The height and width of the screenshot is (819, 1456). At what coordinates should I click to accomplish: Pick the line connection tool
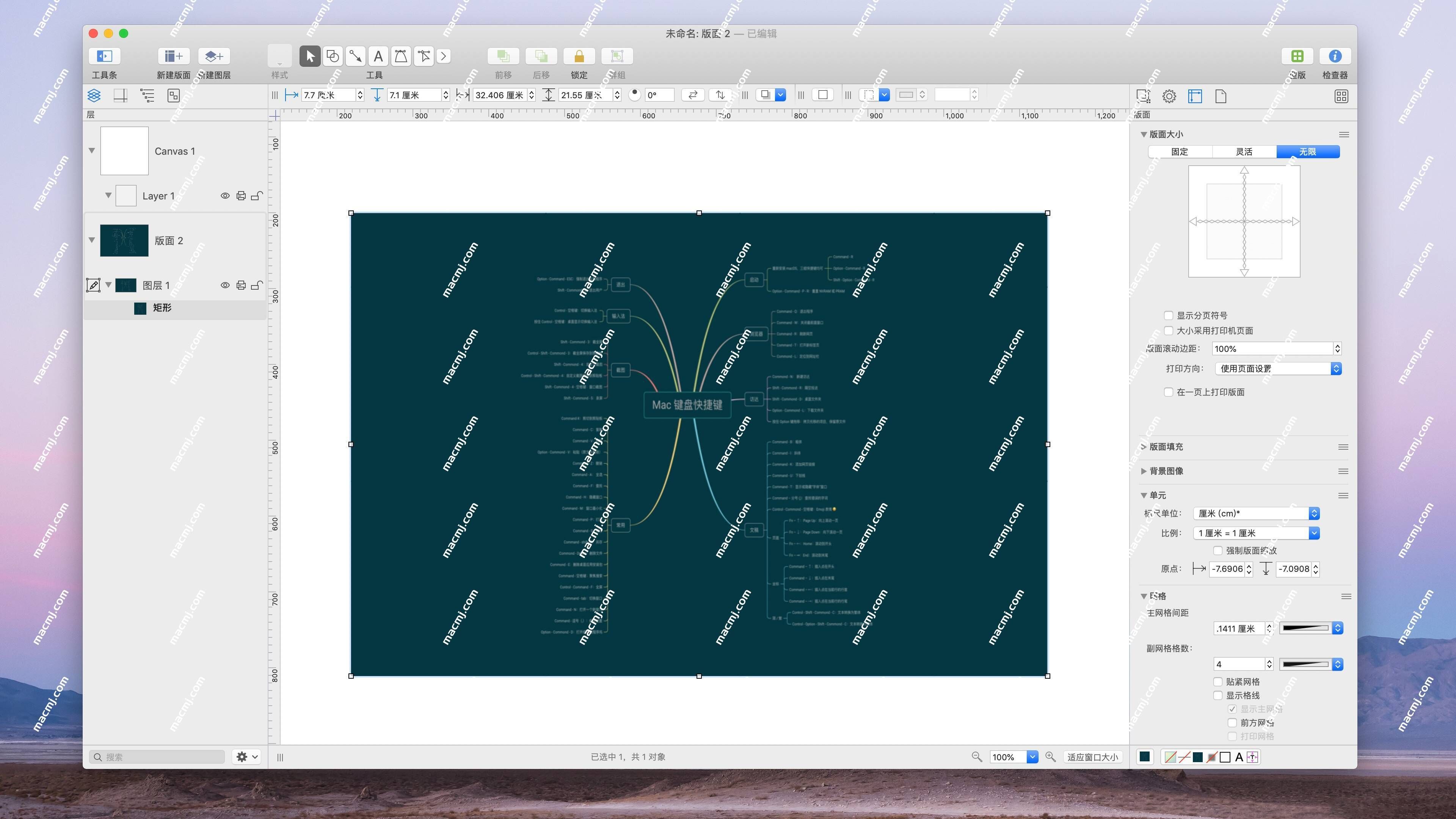pos(356,56)
